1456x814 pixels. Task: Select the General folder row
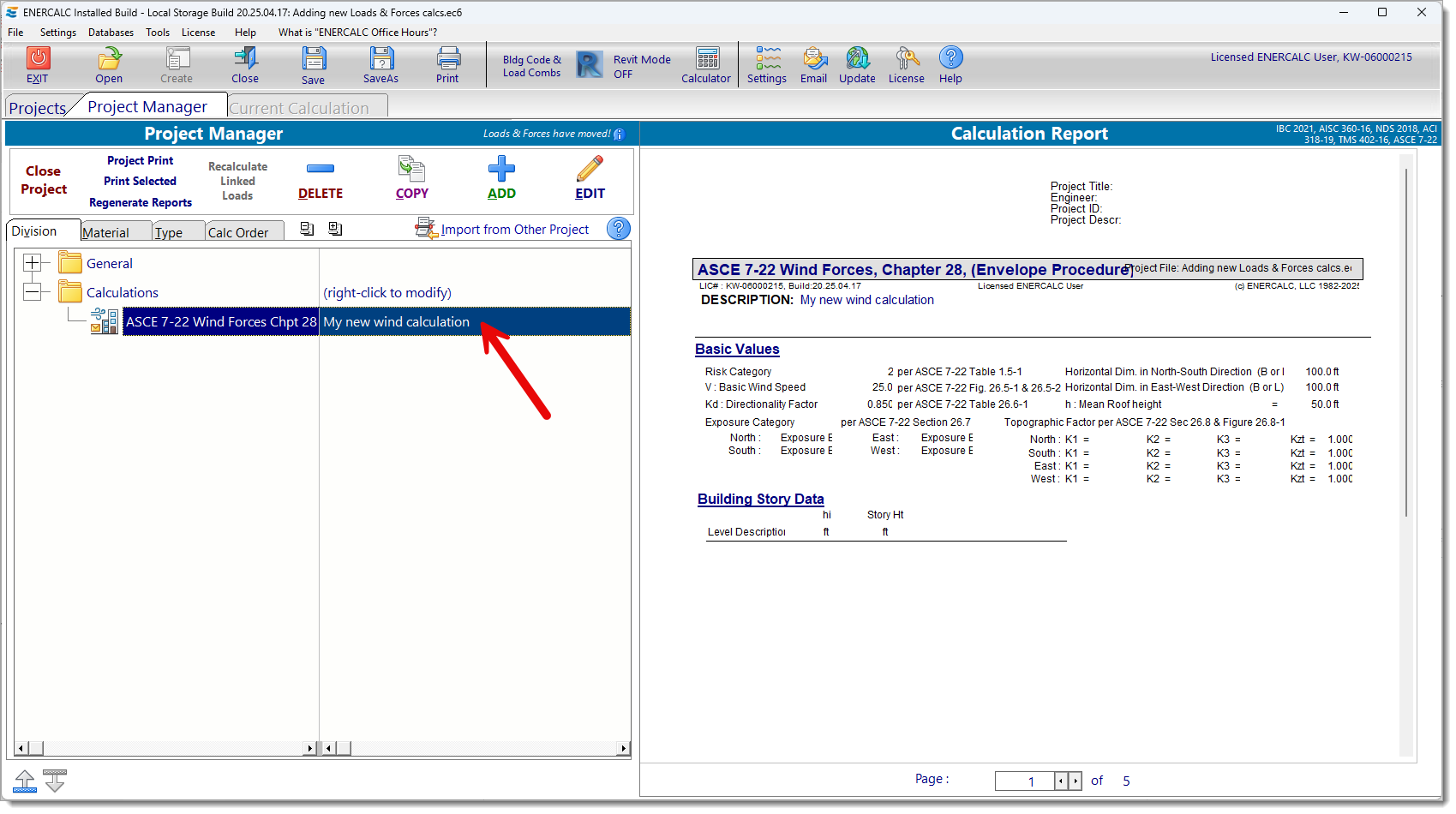click(110, 264)
